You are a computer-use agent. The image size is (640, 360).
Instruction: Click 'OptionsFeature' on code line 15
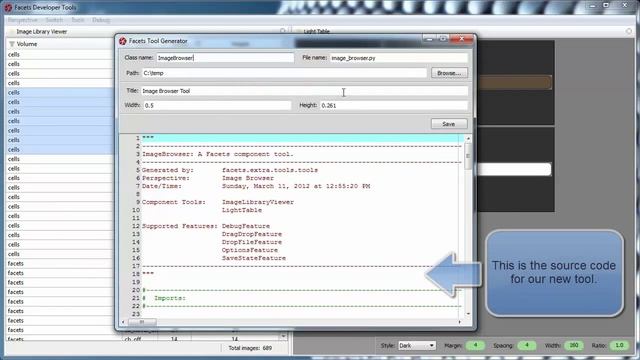250,250
